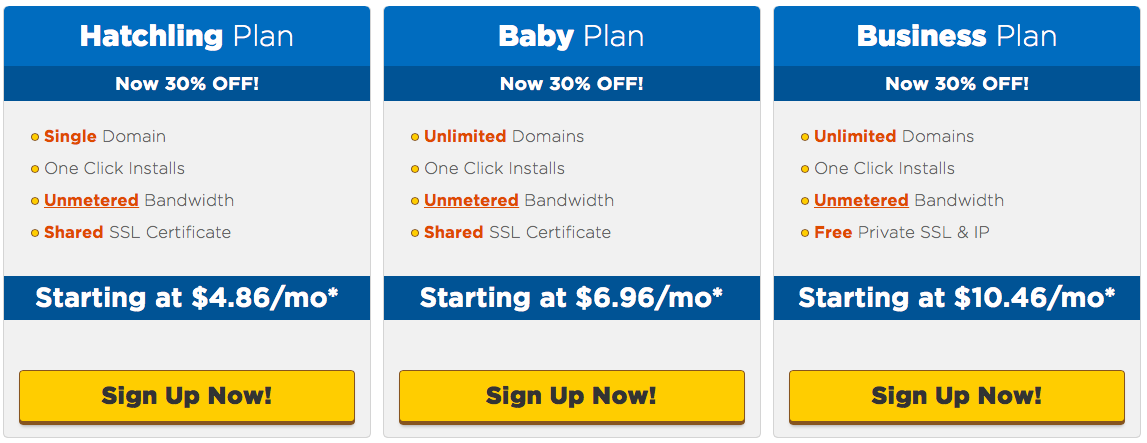1147x443 pixels.
Task: Click bullet beside Hatchling Shared SSL Certificate
Action: coord(35,233)
